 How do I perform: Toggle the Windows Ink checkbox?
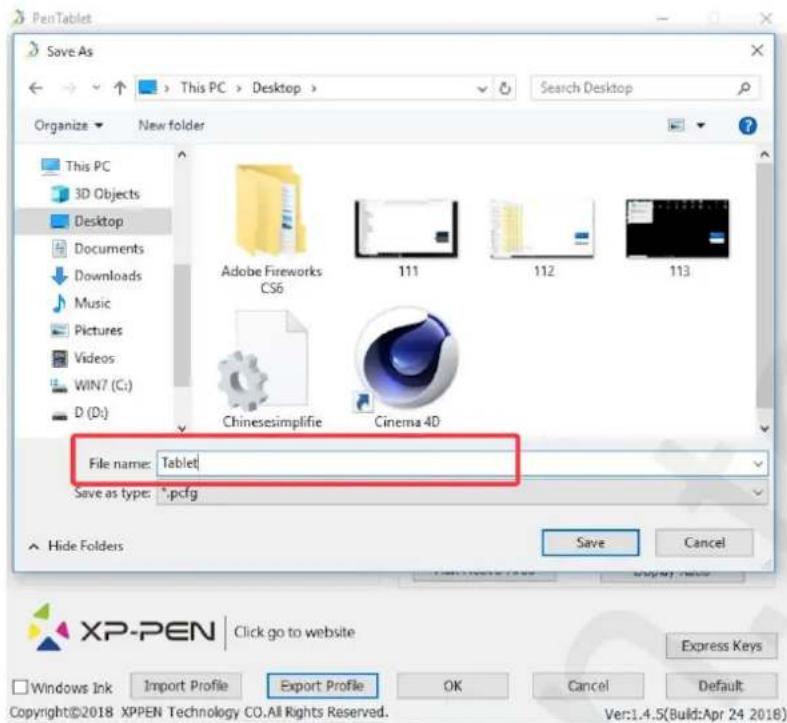point(20,687)
